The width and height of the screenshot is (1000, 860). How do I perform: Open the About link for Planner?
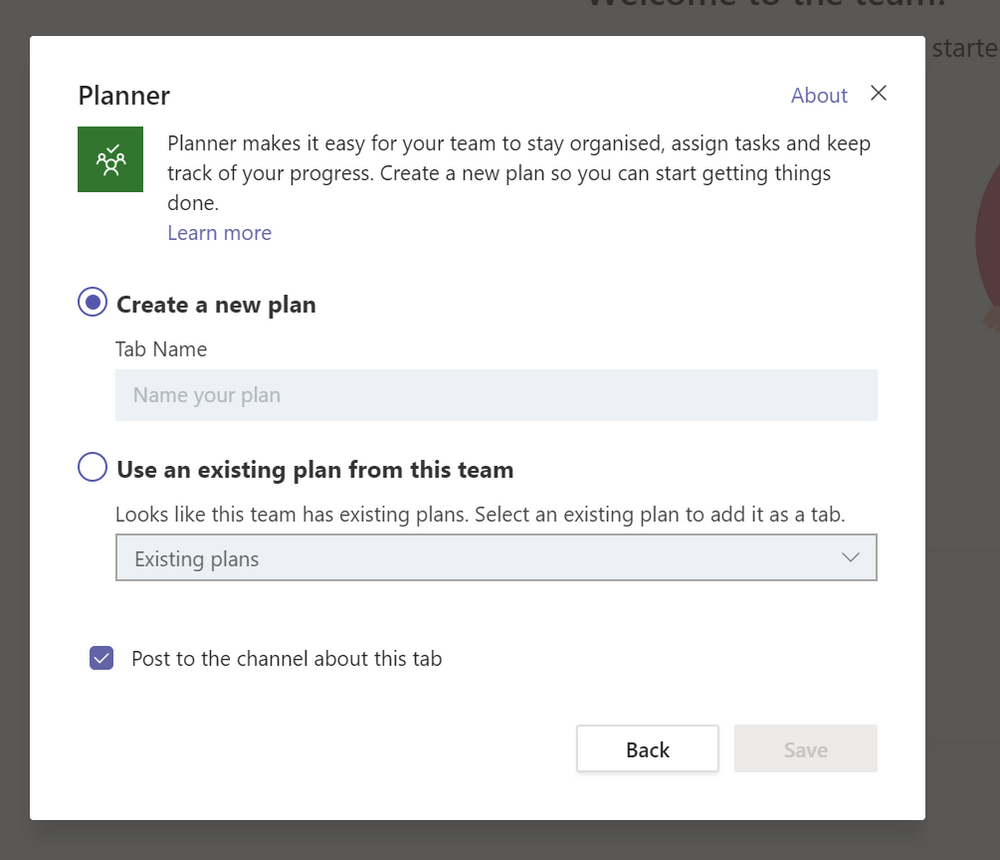click(x=819, y=95)
